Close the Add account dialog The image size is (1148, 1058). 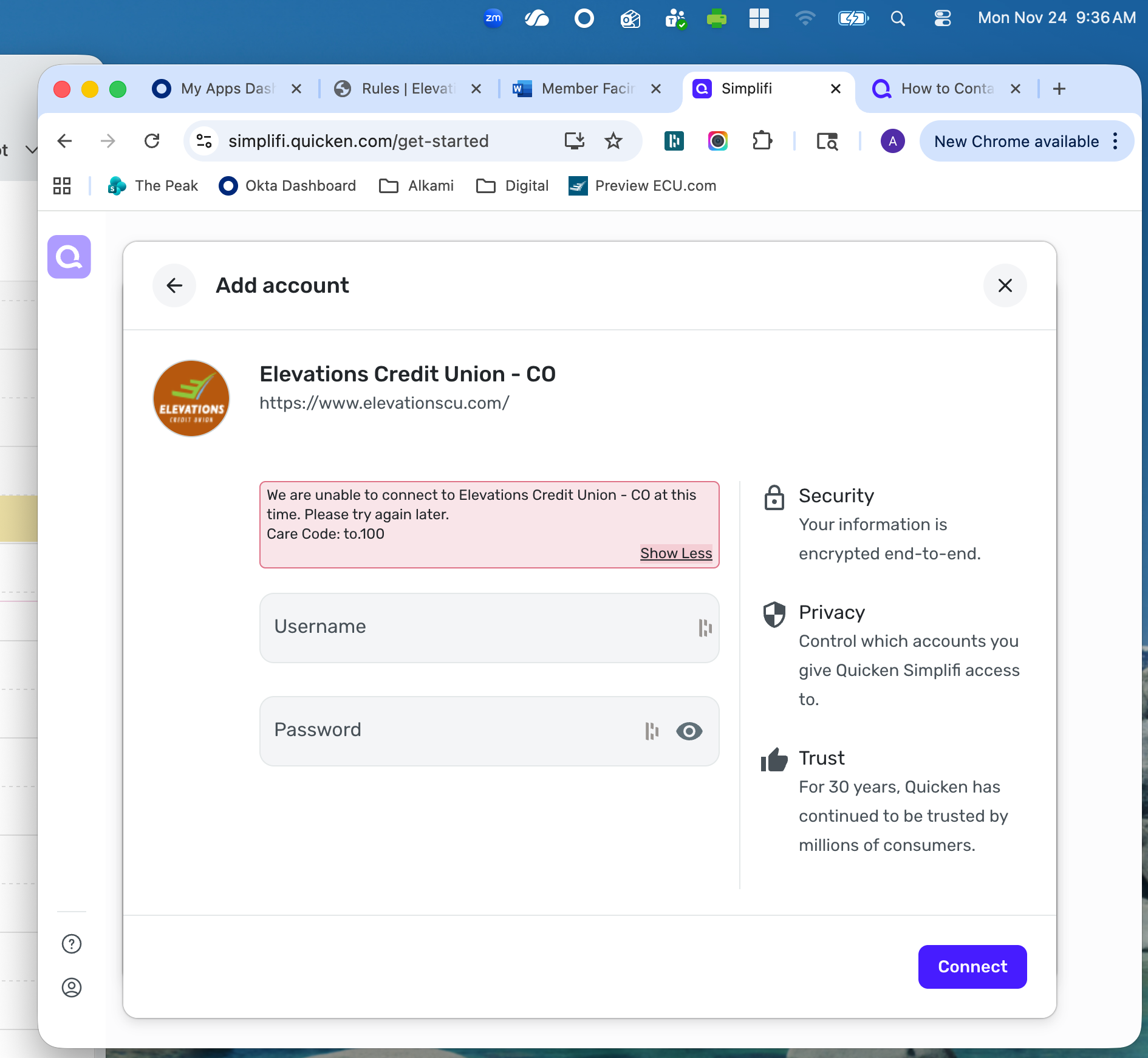coord(1005,285)
